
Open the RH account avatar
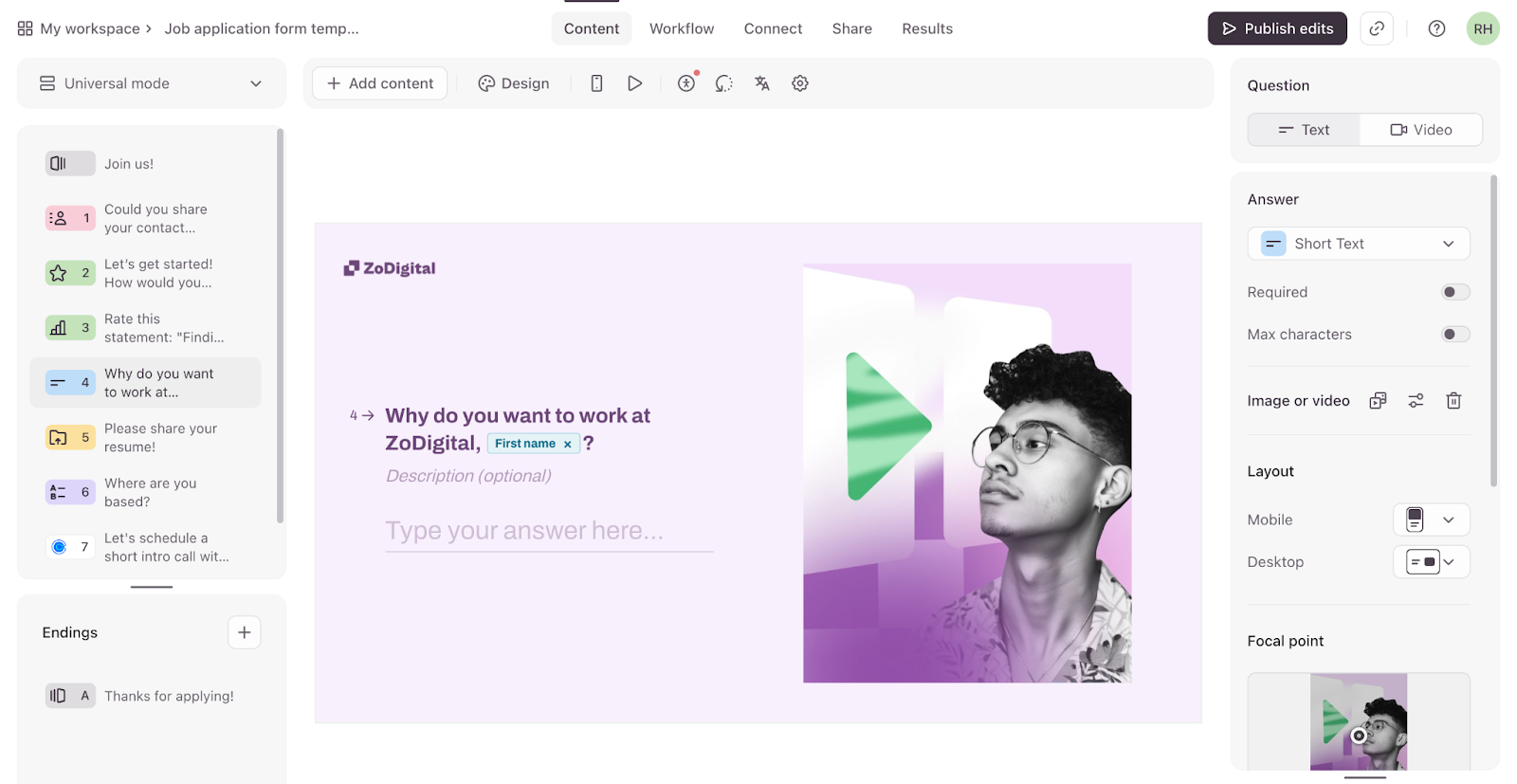(x=1483, y=28)
